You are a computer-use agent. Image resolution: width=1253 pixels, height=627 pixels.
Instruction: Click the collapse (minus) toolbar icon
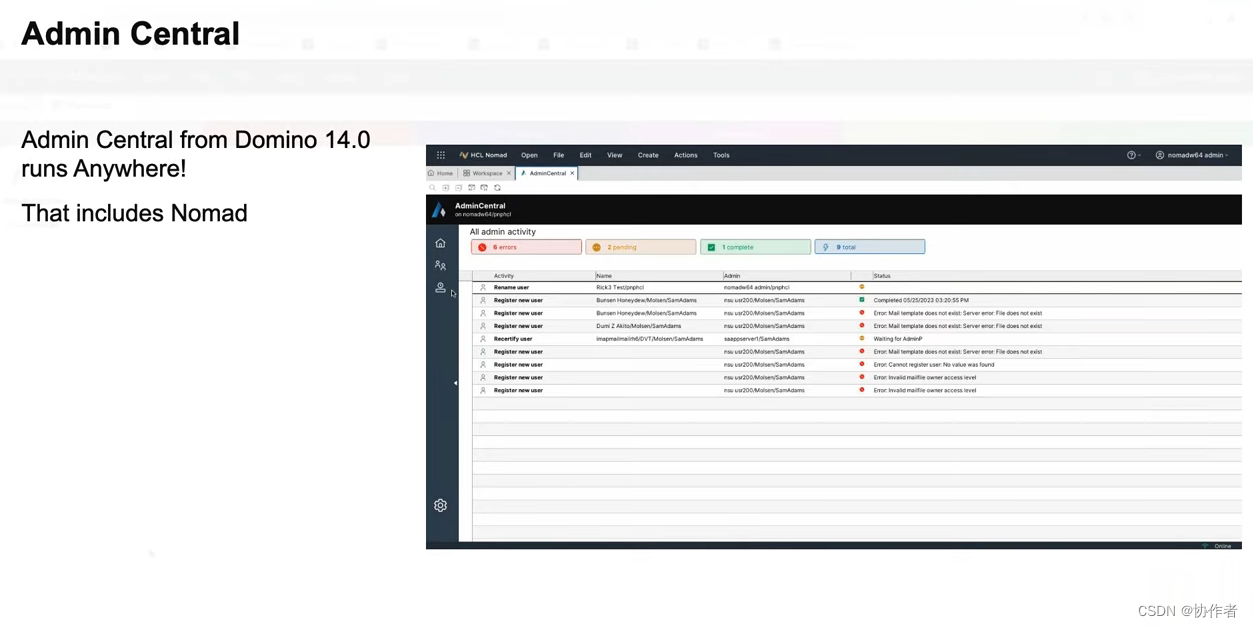pyautogui.click(x=459, y=188)
